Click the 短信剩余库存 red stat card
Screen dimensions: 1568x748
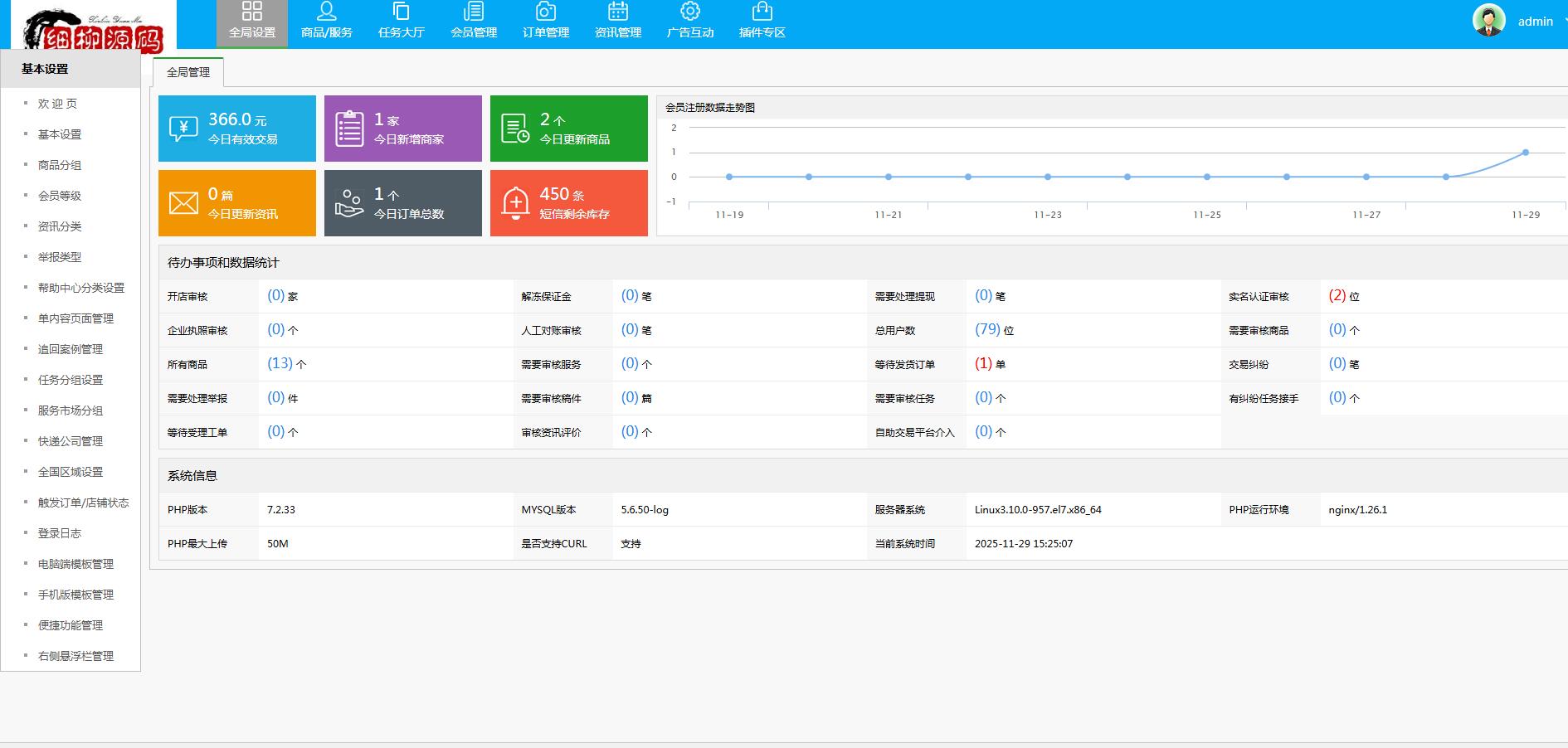[x=569, y=203]
